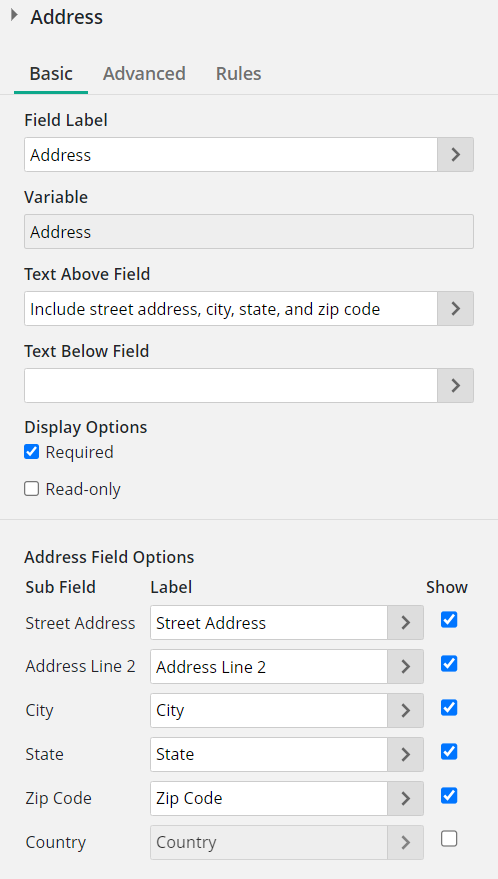Edit the Street Address label input
Image resolution: width=498 pixels, height=879 pixels.
[x=269, y=622]
